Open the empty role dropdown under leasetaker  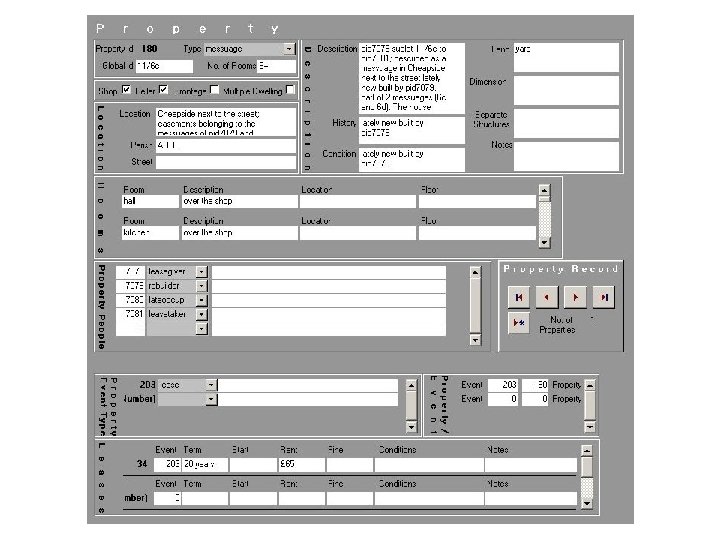(x=201, y=328)
